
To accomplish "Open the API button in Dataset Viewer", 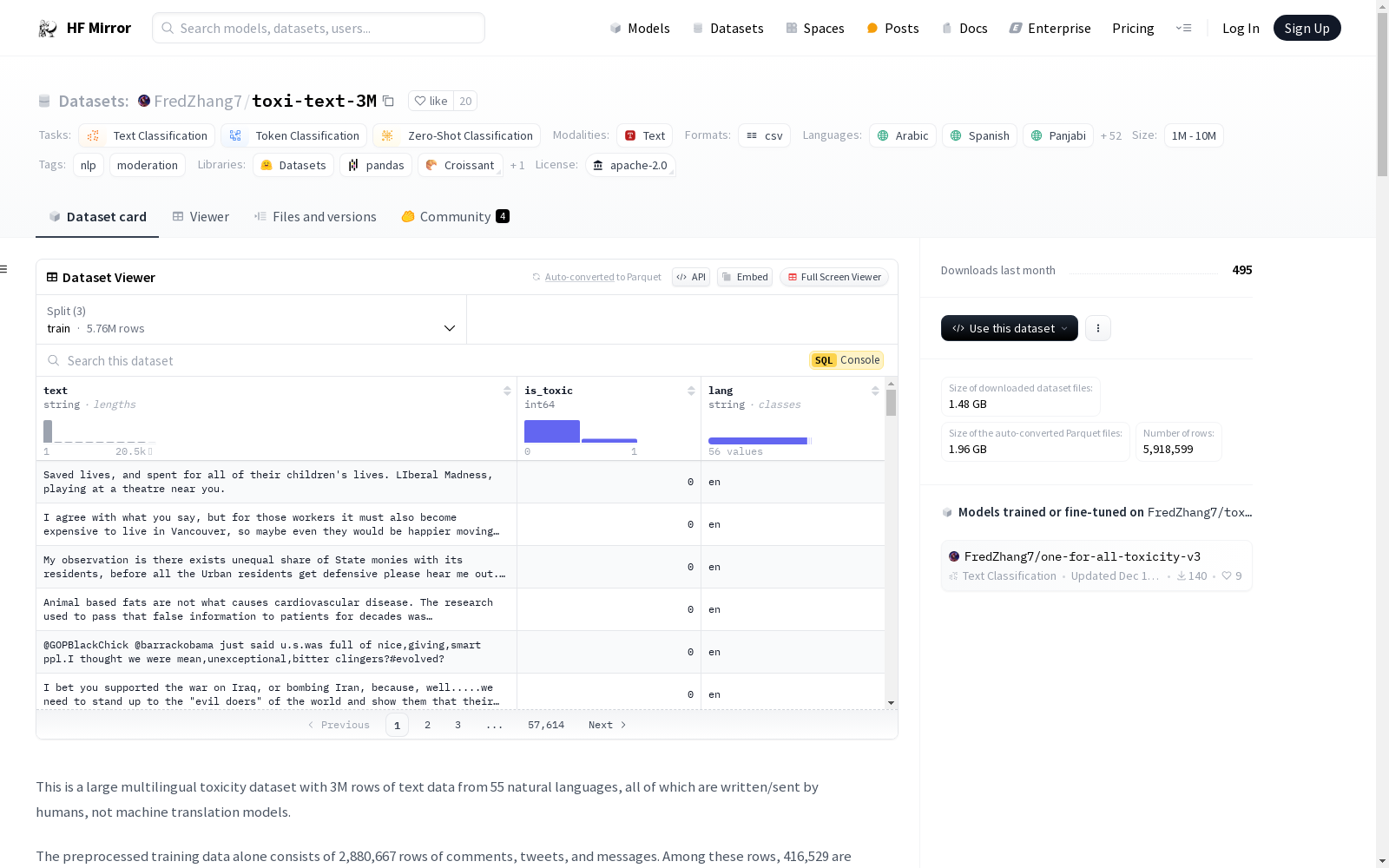I will (691, 277).
